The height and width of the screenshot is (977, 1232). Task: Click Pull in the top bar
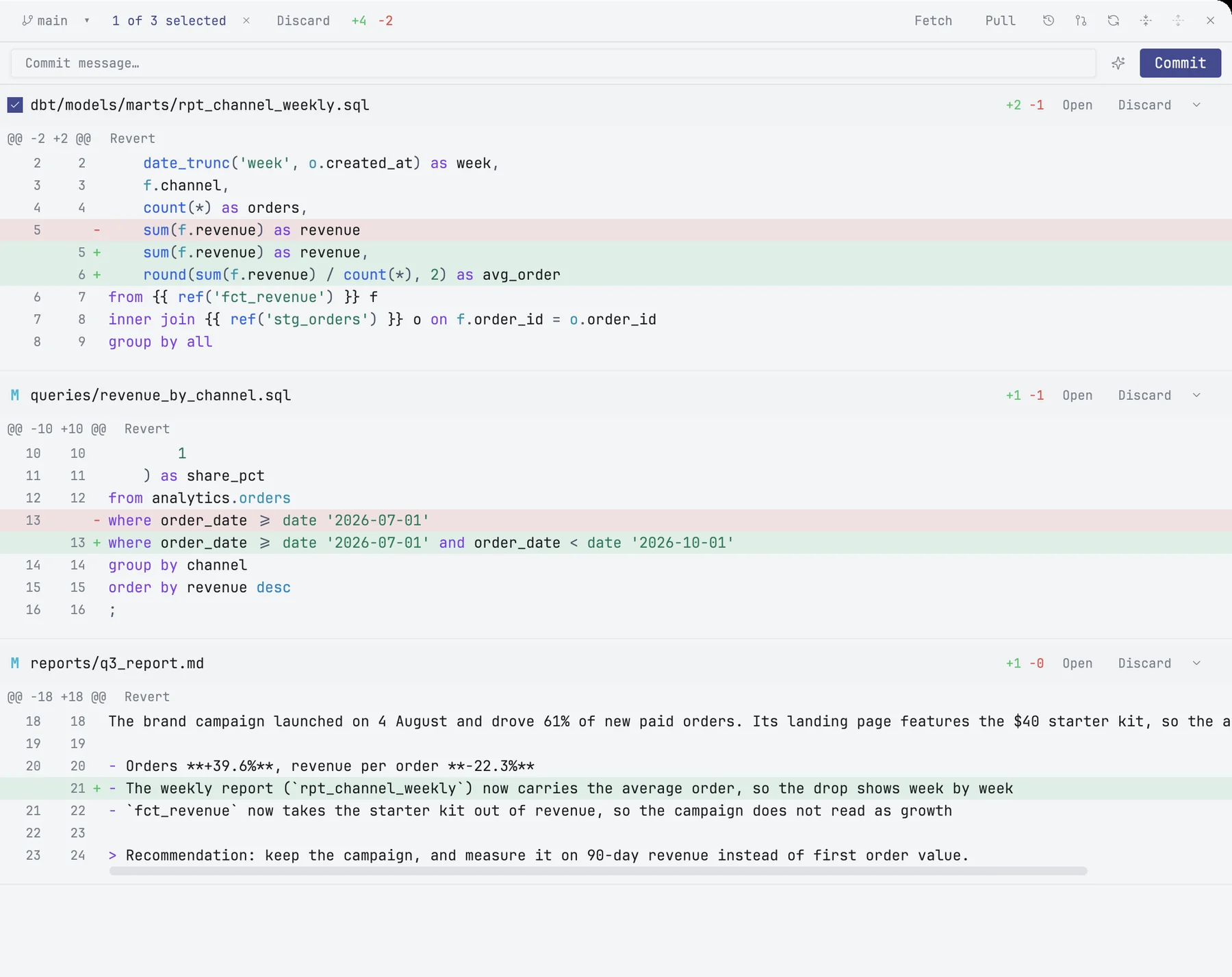tap(1000, 21)
